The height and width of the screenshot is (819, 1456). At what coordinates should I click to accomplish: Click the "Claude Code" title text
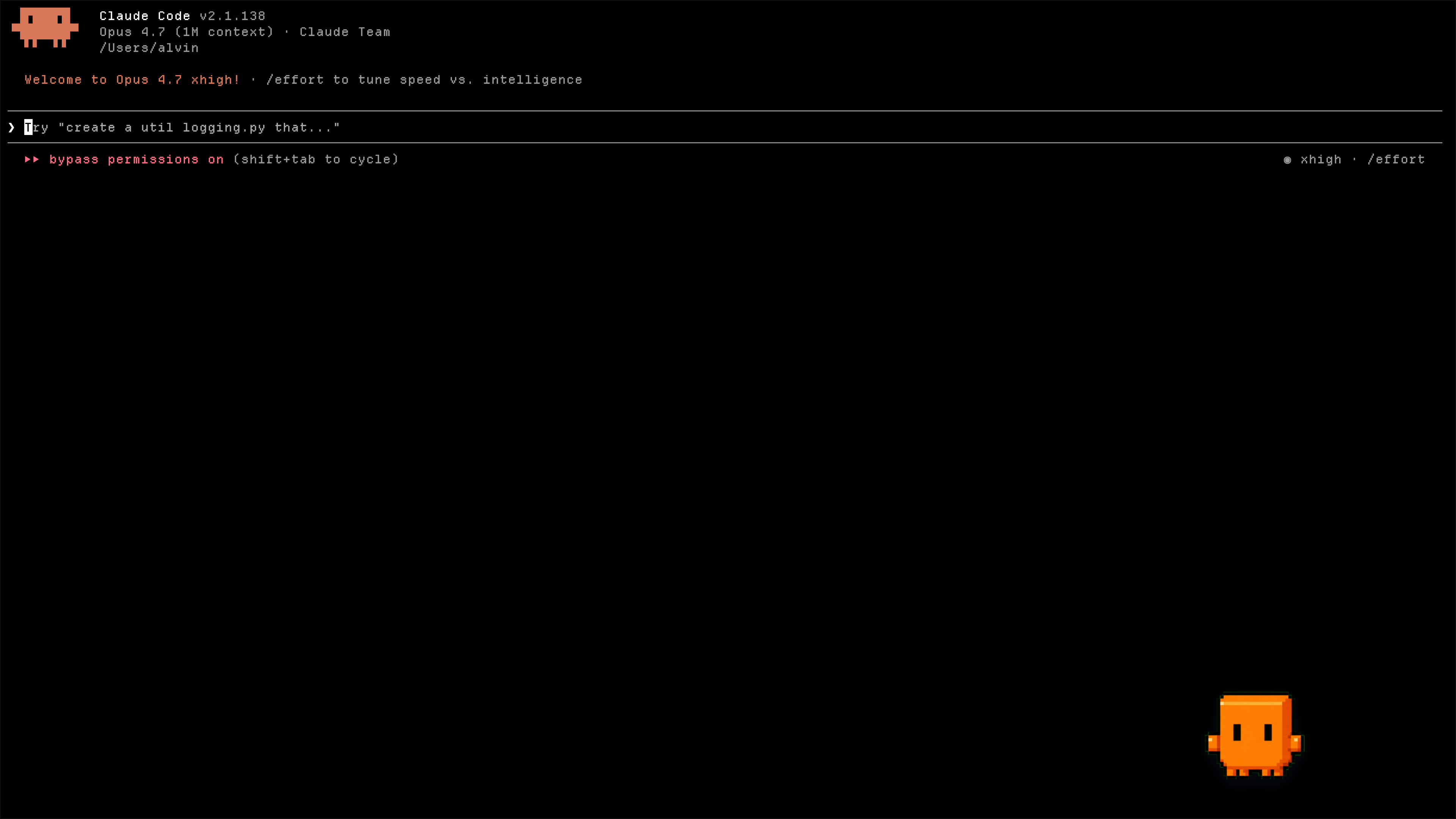click(145, 16)
